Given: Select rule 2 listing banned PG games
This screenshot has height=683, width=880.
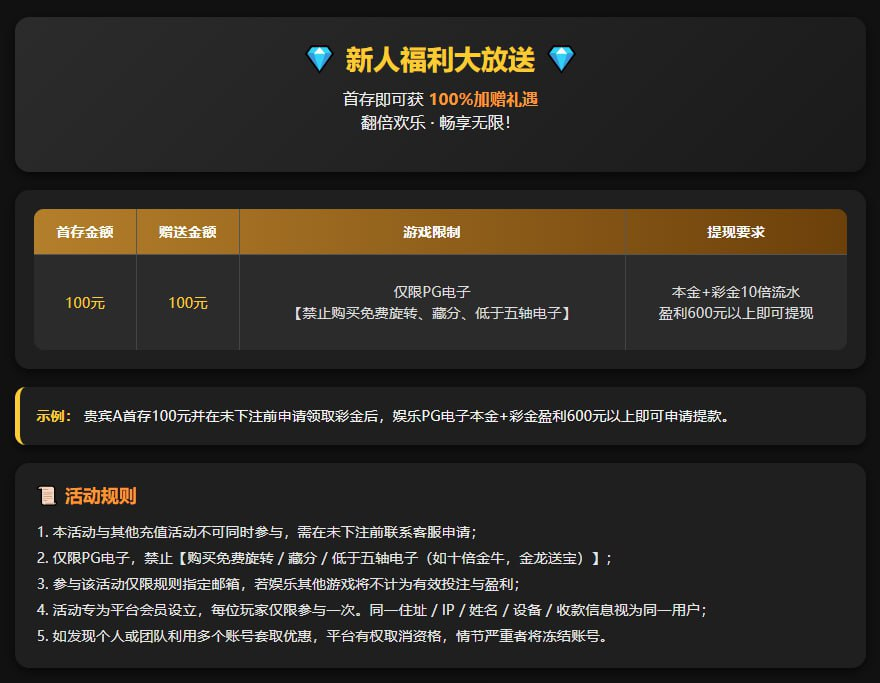Looking at the screenshot, I should [x=324, y=558].
